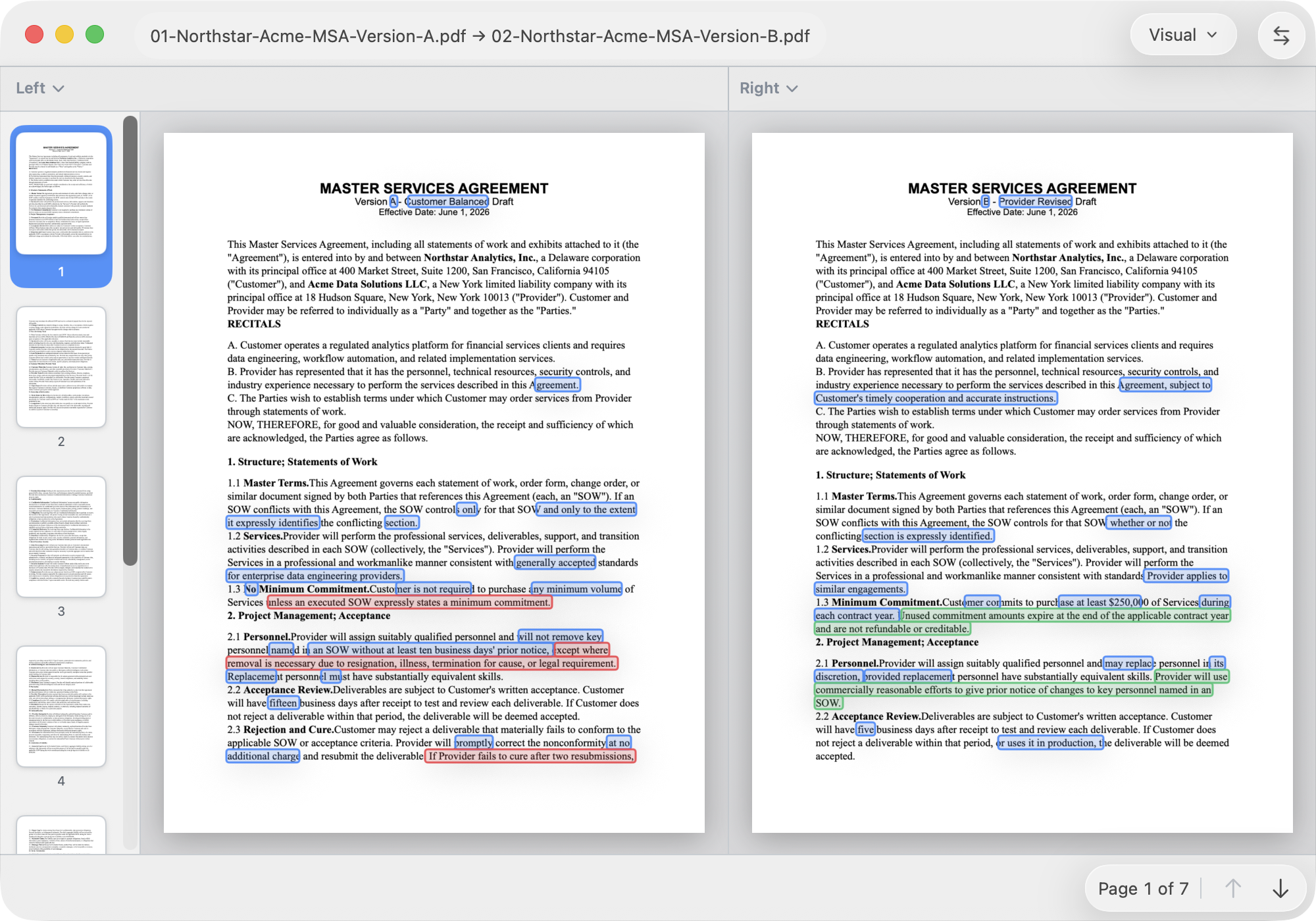Image resolution: width=1316 pixels, height=921 pixels.
Task: Open the Visual comparison mode dropdown
Action: pos(1182,35)
